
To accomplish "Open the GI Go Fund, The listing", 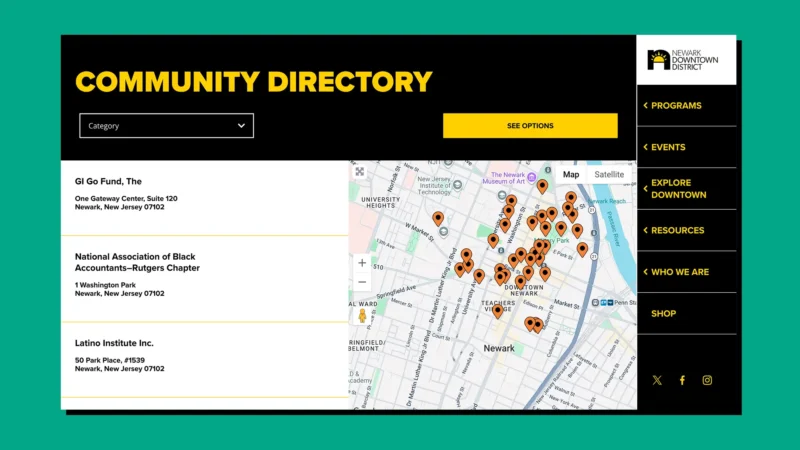I will coord(108,181).
